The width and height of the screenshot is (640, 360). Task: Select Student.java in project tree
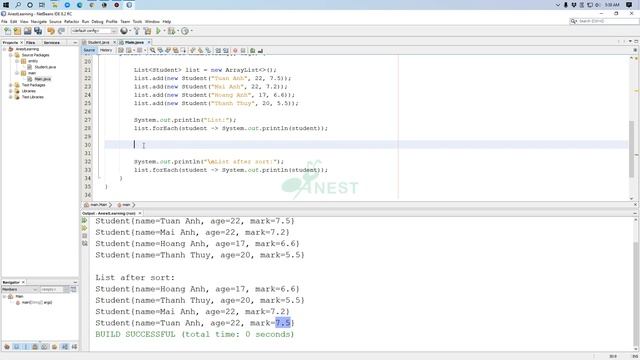pos(45,67)
